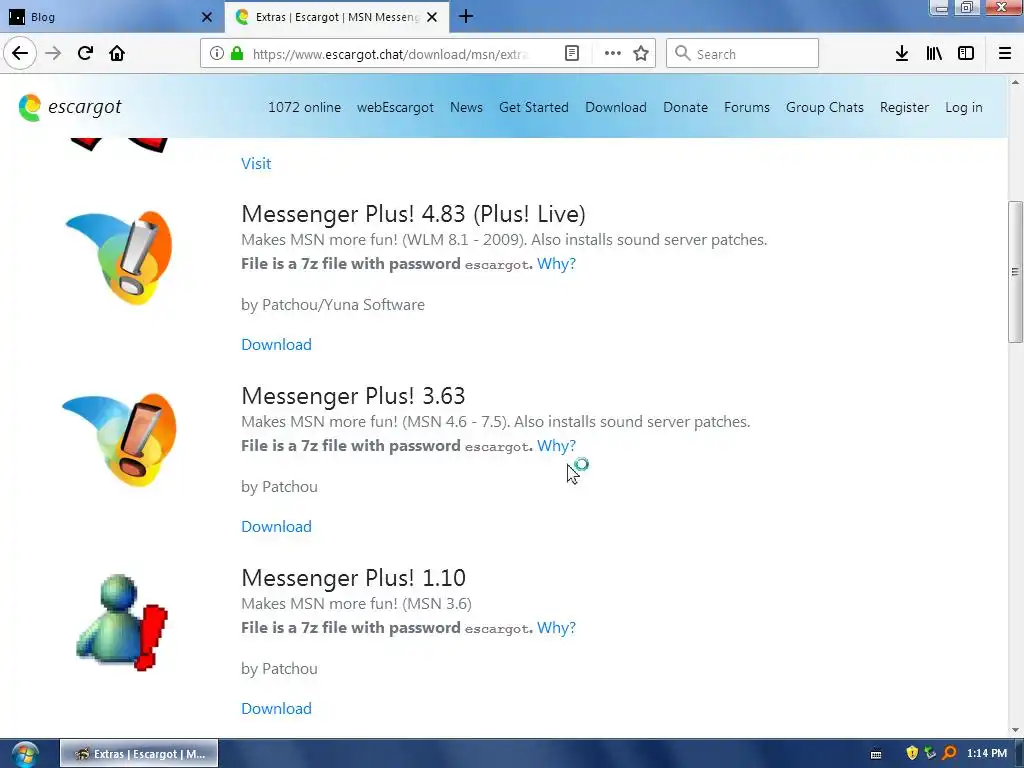
Task: Open the webEscargot nav item
Action: pos(395,107)
